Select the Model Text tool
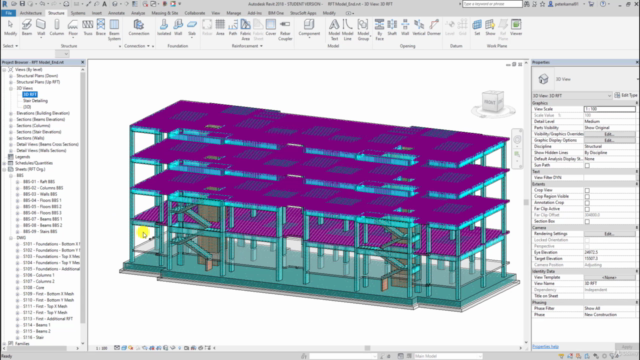 334,29
